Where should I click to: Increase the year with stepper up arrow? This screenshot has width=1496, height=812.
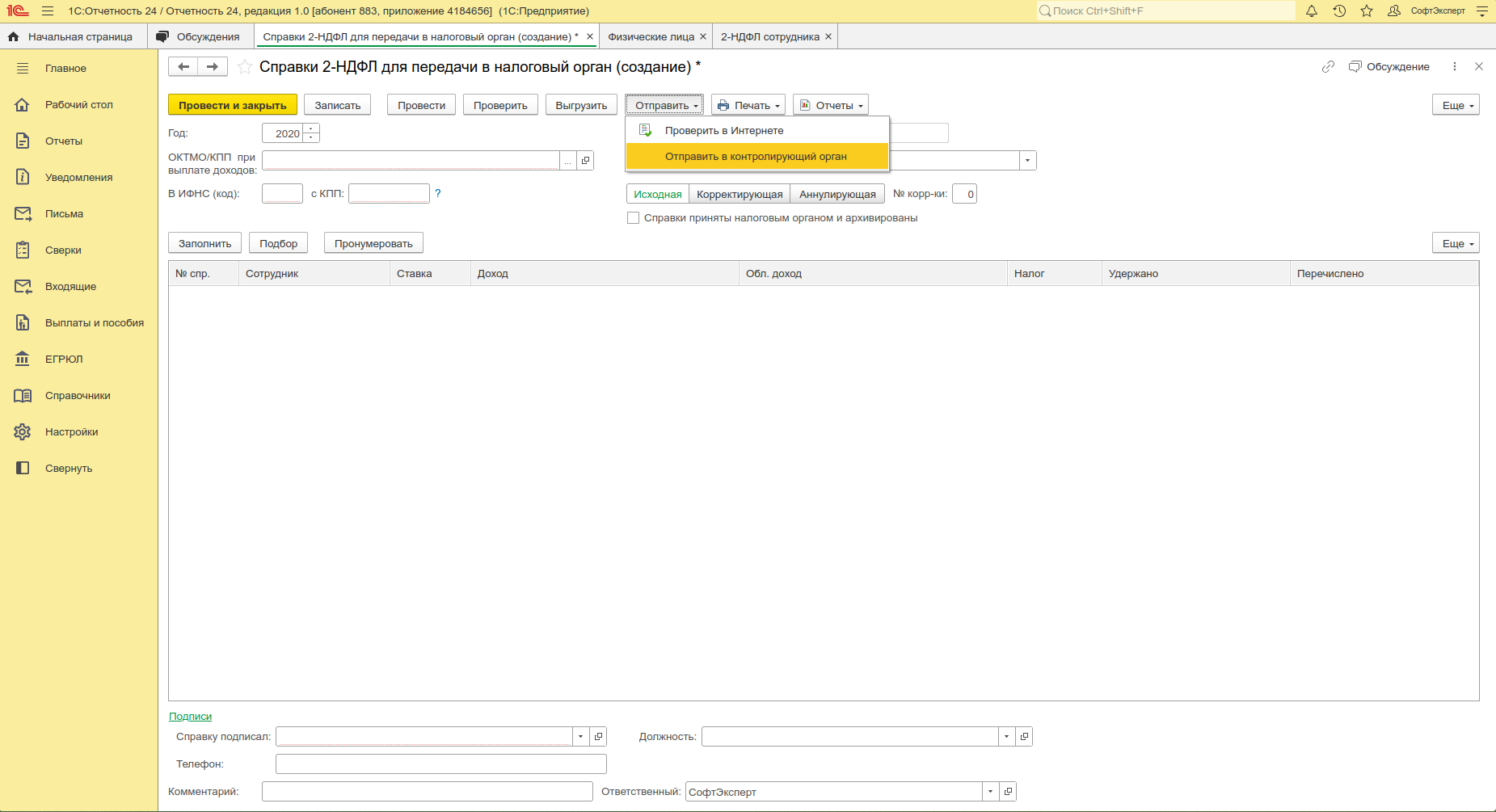tap(311, 129)
